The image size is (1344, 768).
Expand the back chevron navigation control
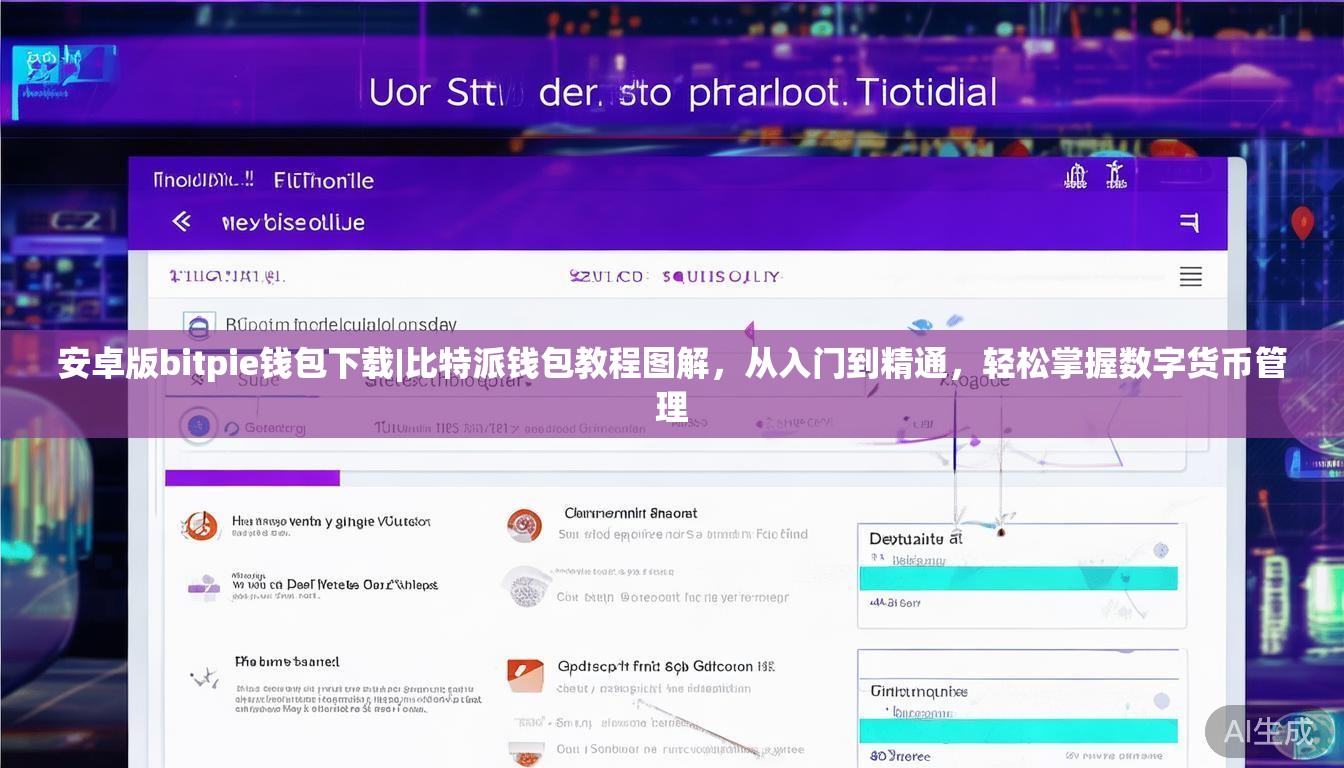click(x=182, y=222)
